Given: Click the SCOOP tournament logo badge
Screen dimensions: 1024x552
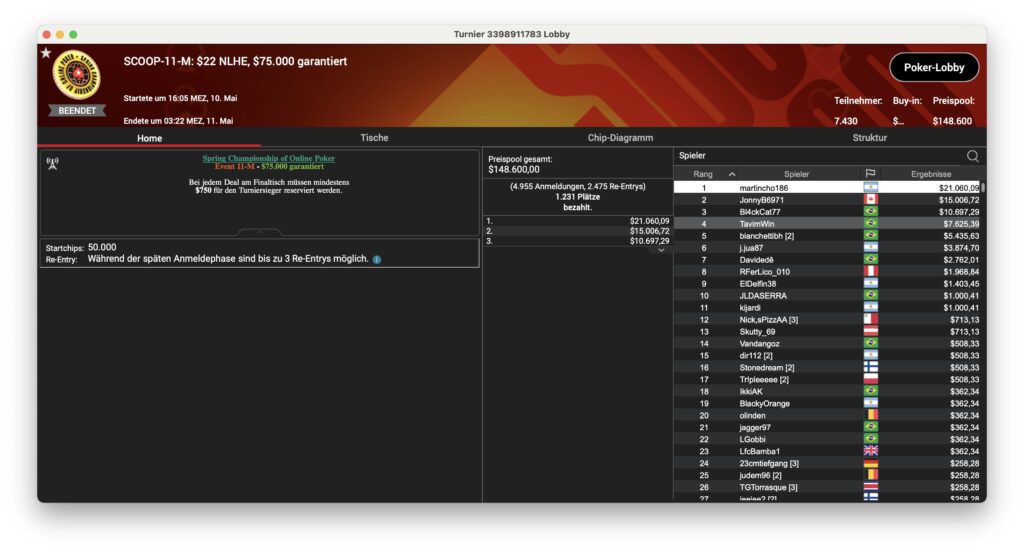Looking at the screenshot, I should coord(77,76).
